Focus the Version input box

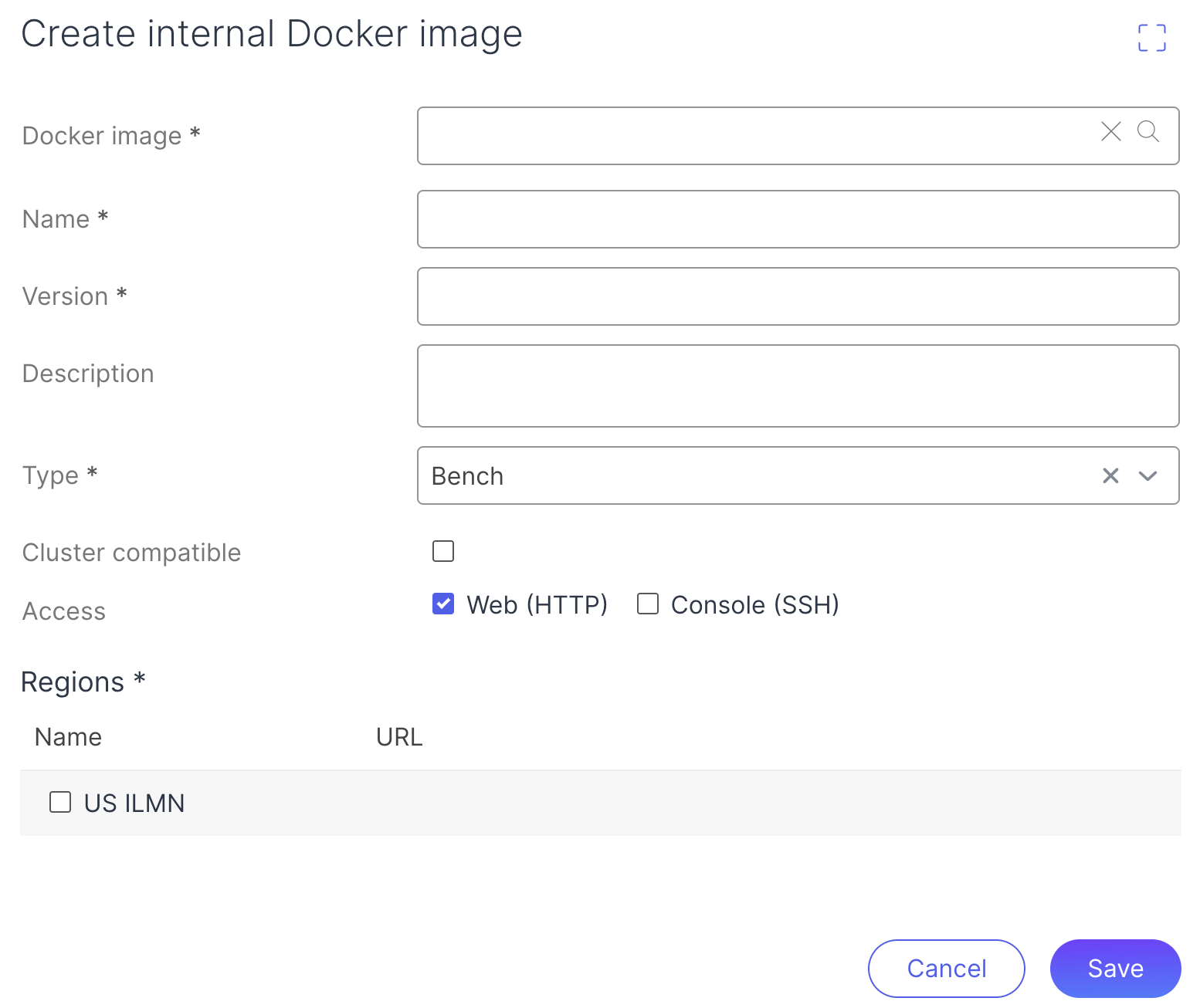(x=798, y=296)
